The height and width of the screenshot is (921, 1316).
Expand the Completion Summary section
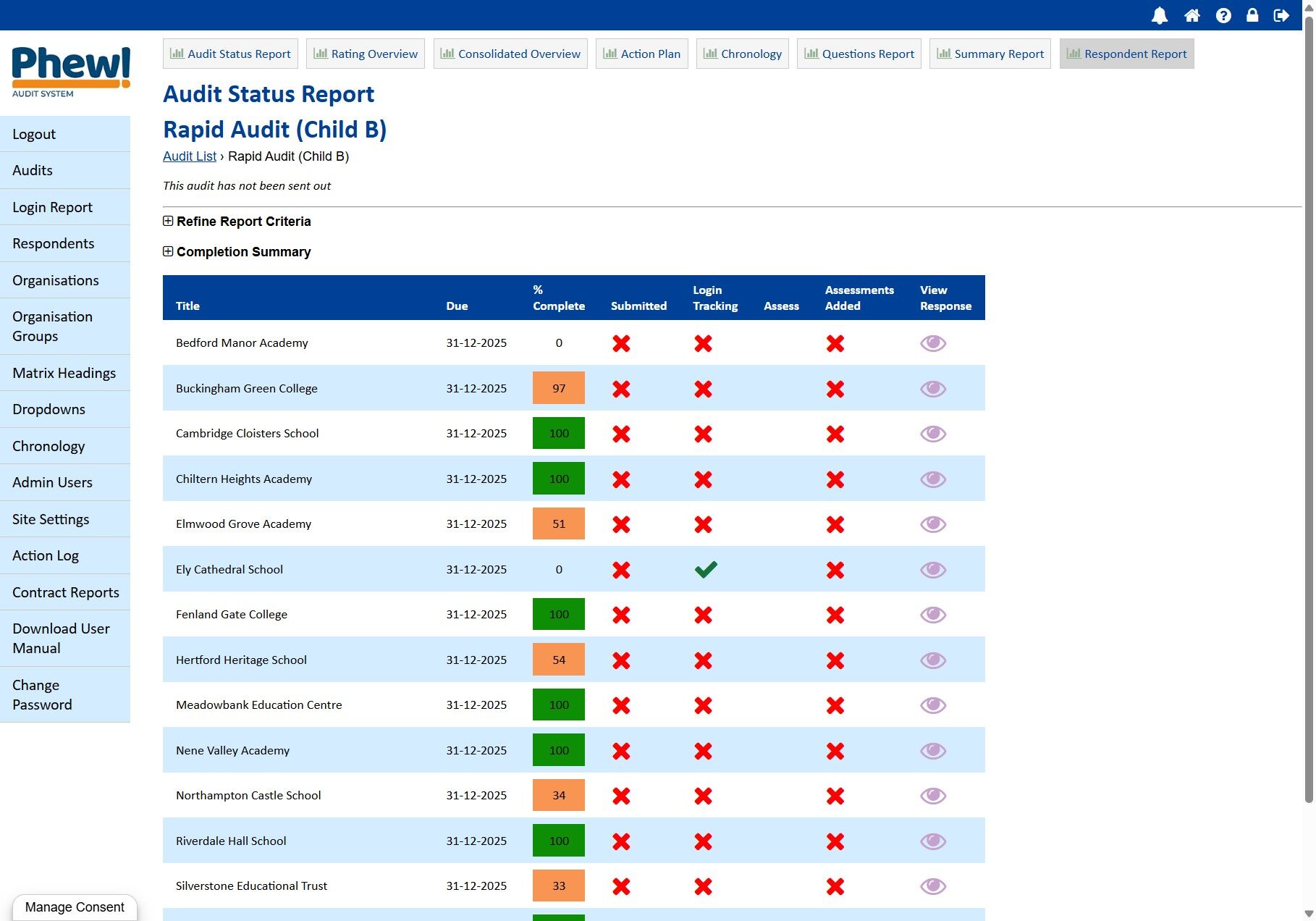168,252
